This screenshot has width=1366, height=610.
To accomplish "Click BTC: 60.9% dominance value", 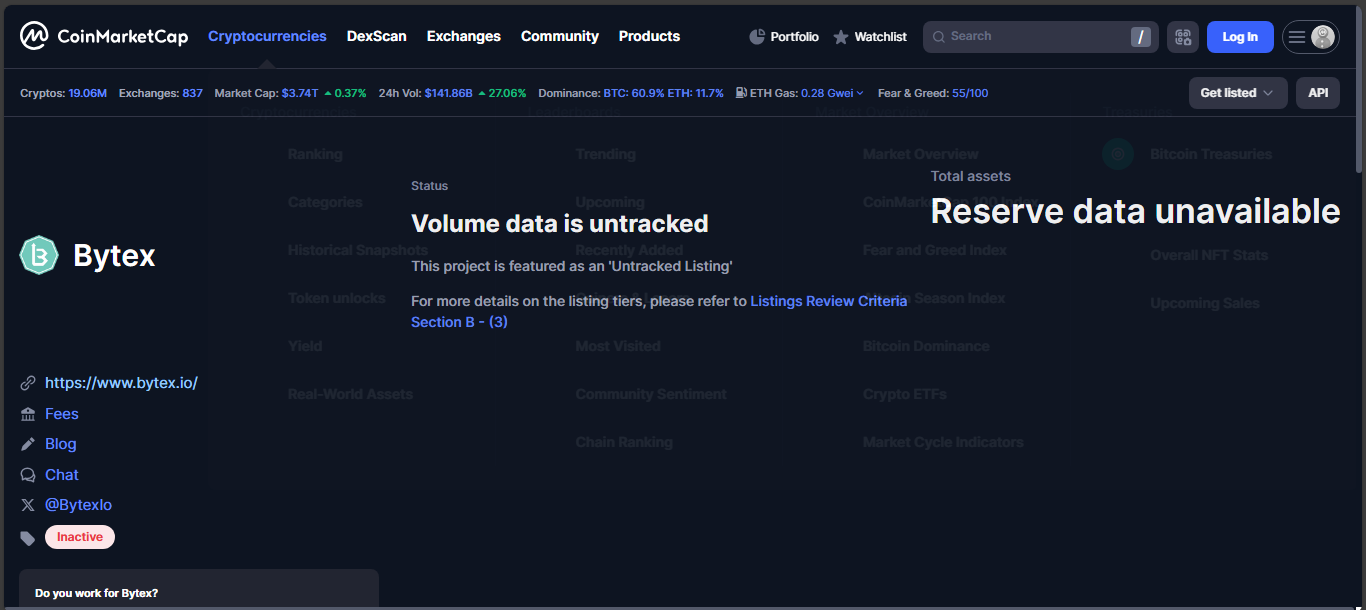I will point(634,93).
